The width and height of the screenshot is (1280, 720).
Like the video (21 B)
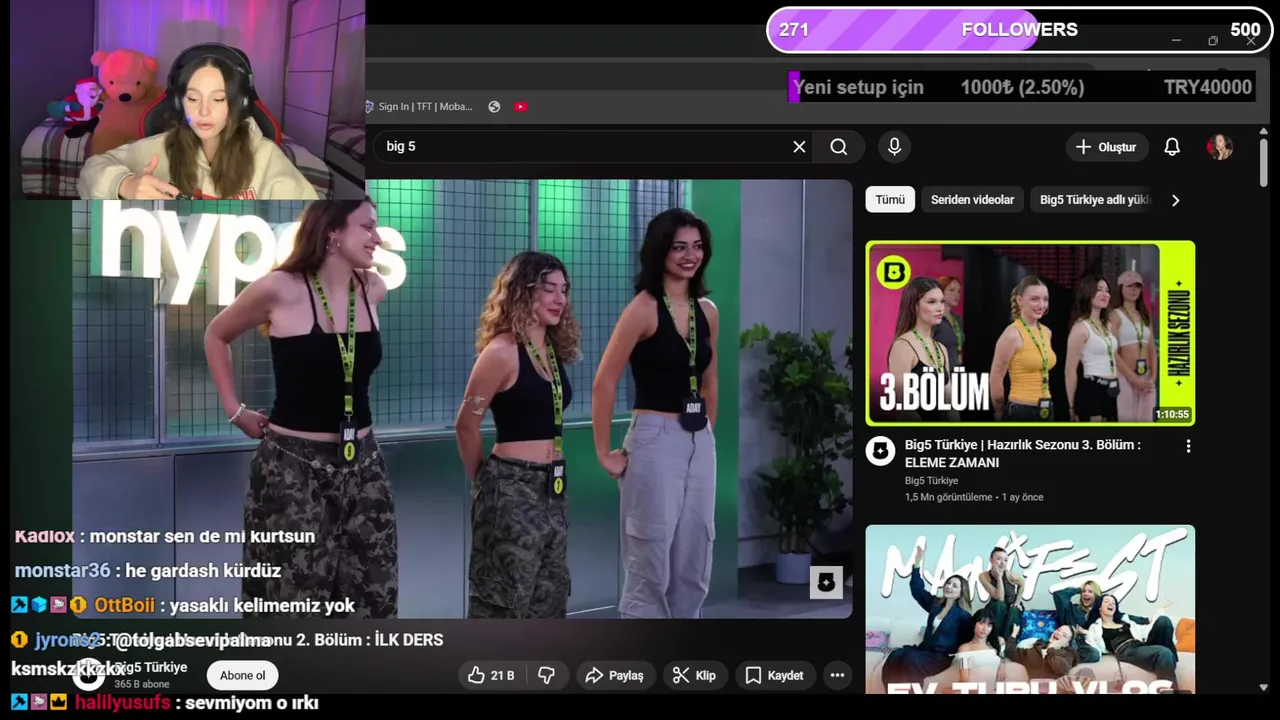[x=491, y=676]
